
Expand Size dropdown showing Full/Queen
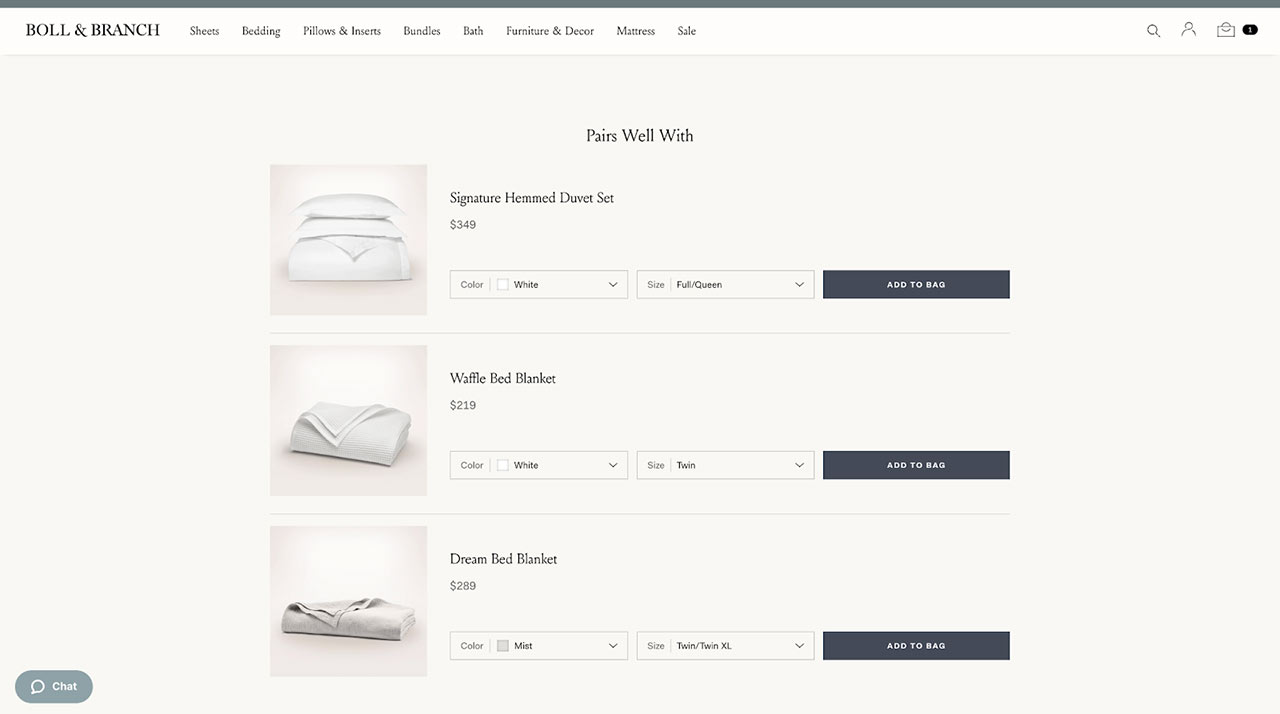pos(725,284)
